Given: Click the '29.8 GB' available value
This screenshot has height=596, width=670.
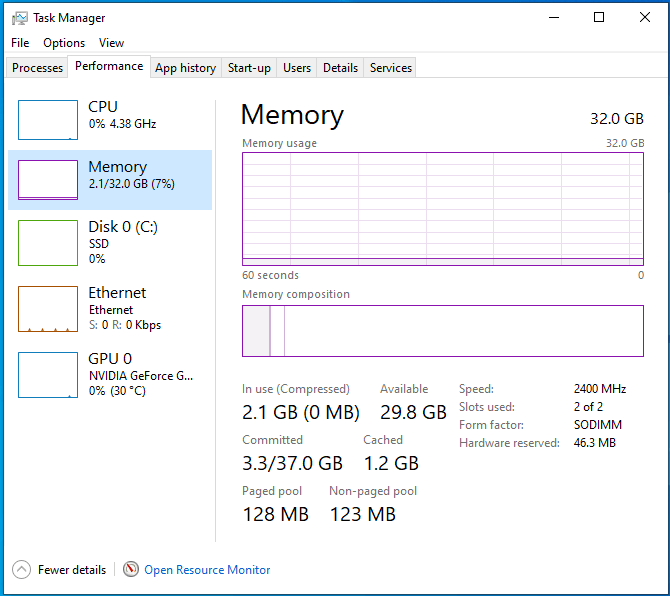Looking at the screenshot, I should [x=413, y=413].
